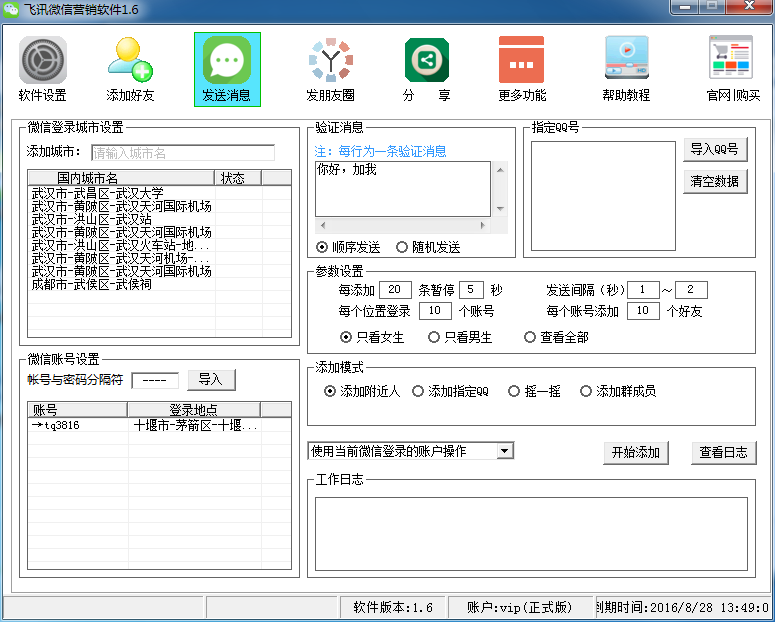Viewport: 775px width, 622px height.
Task: Click the 状态 column header
Action: click(238, 178)
